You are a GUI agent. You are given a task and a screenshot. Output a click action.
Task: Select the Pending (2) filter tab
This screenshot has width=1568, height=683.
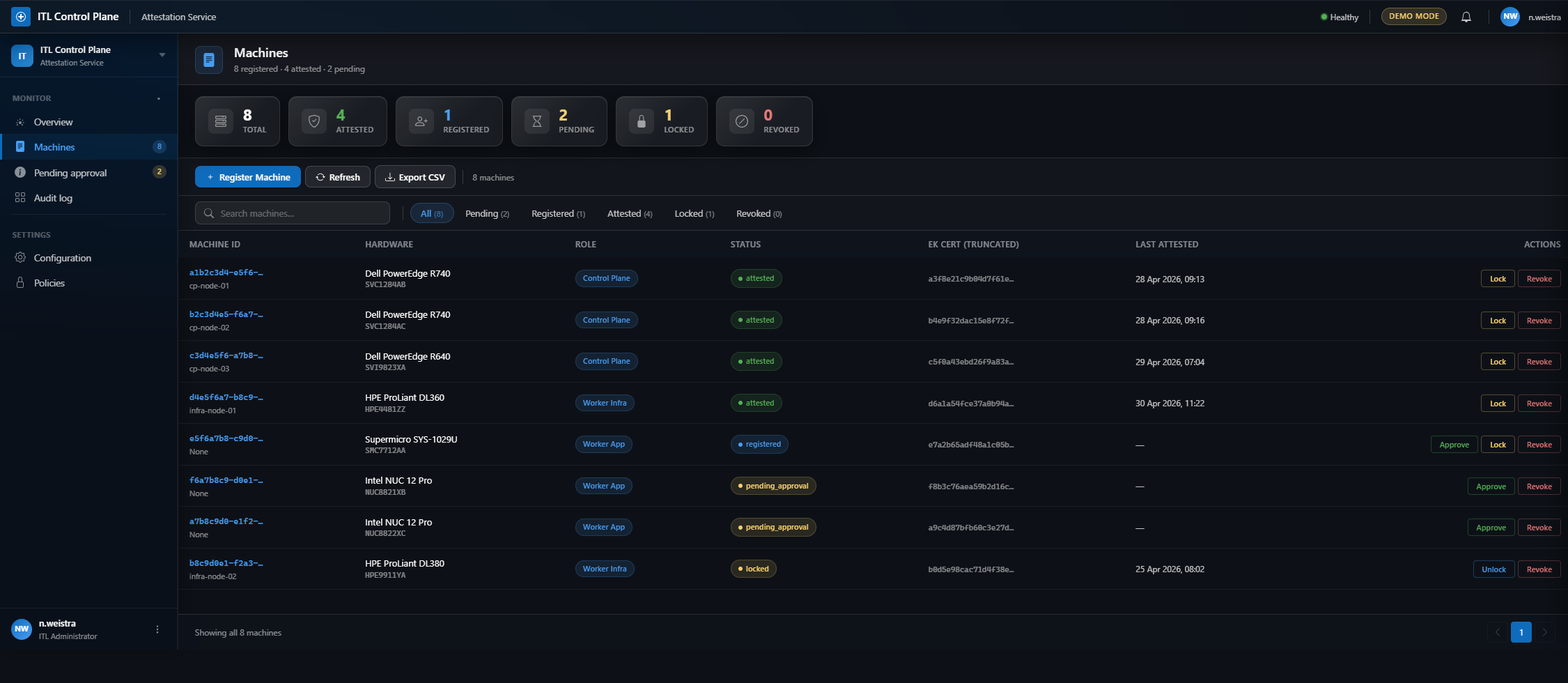pyautogui.click(x=487, y=213)
